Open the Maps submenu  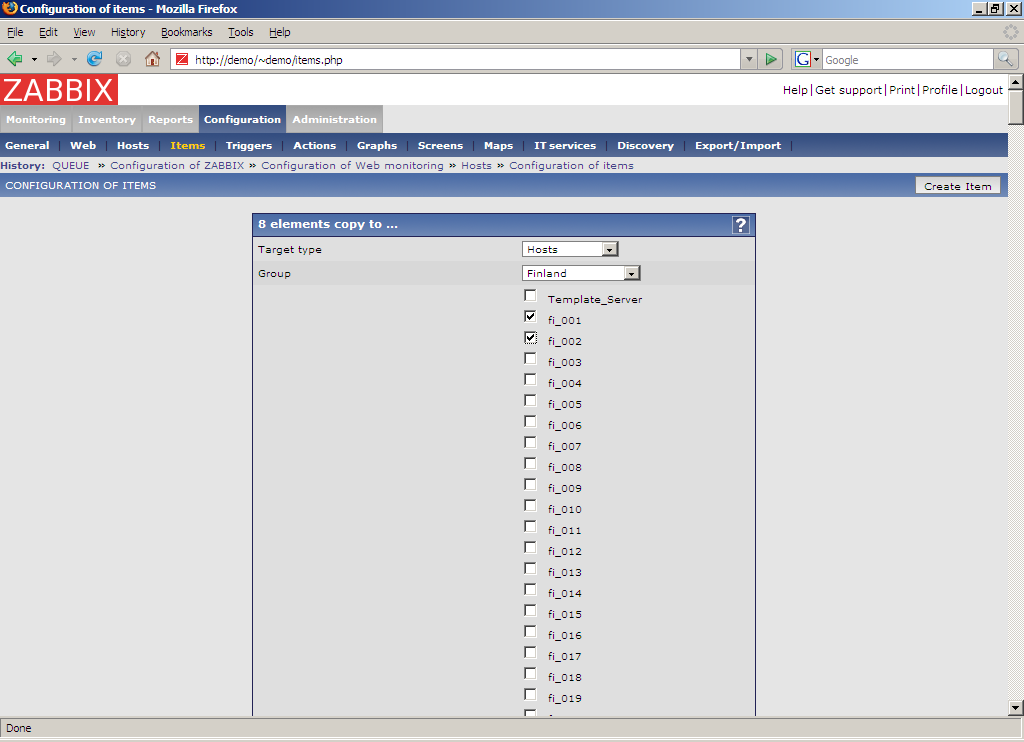coord(498,146)
